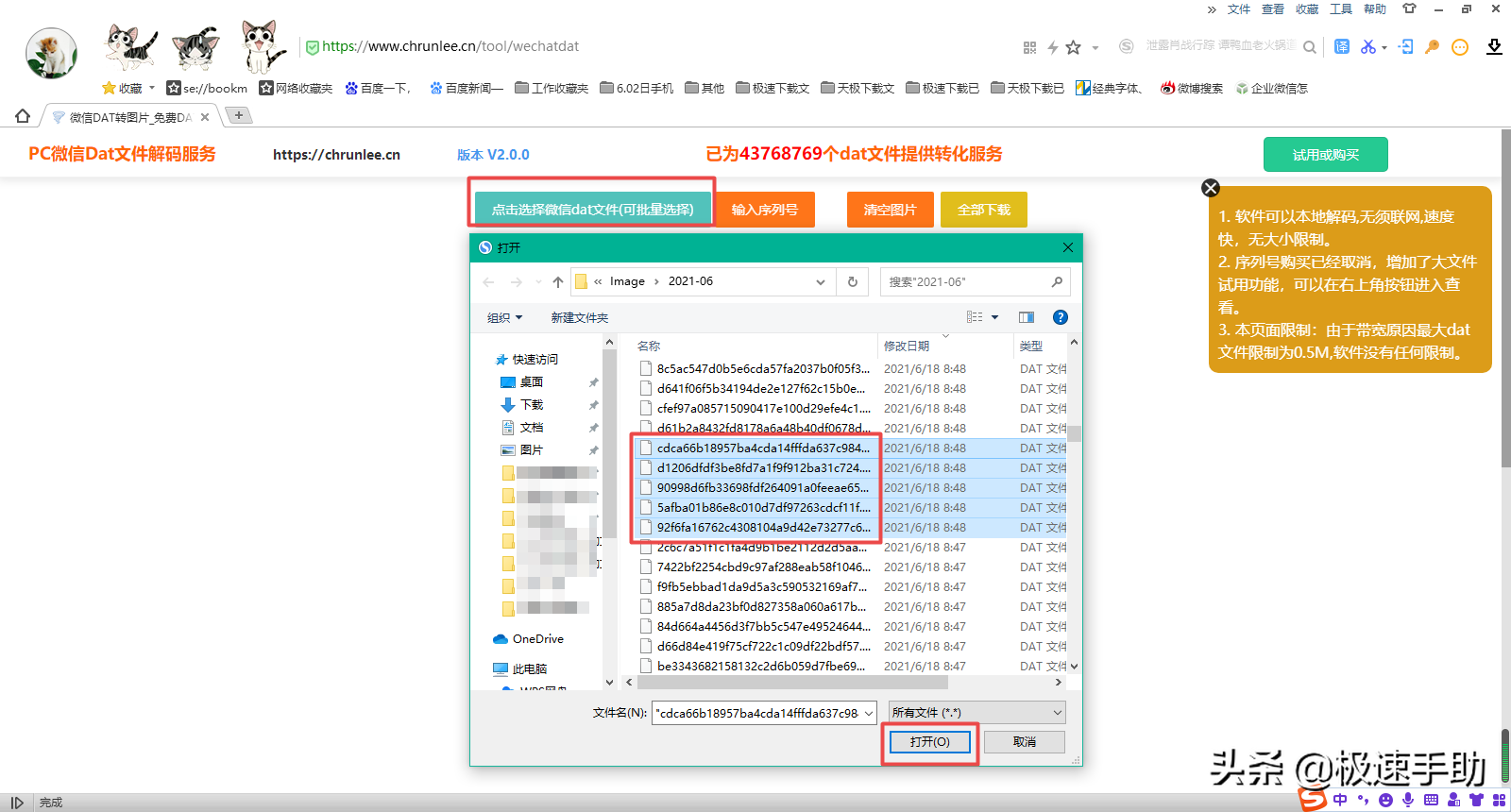Open the translate (译) toolbar icon
The image size is (1511, 812).
point(1342,46)
